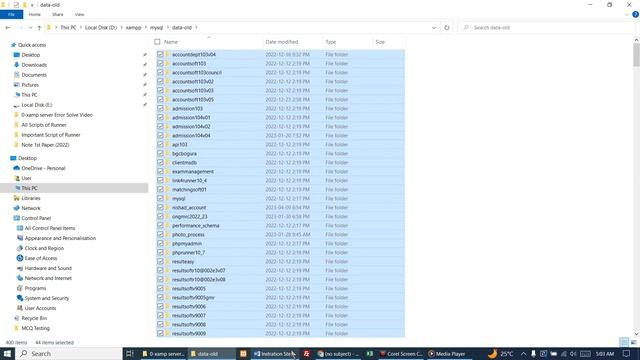Viewport: 640px width, 360px height.
Task: Go back with the back arrow
Action: click(8, 28)
